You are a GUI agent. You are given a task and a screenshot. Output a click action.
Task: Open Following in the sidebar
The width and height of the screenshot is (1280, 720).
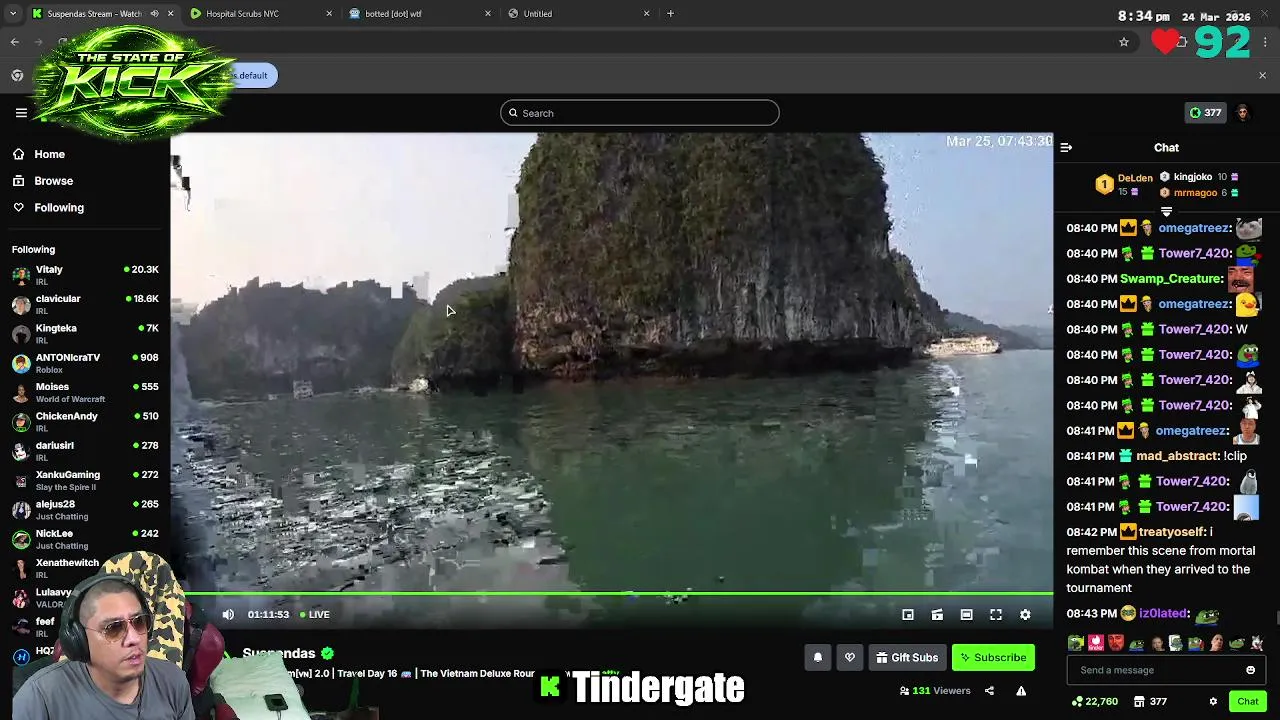(49, 208)
